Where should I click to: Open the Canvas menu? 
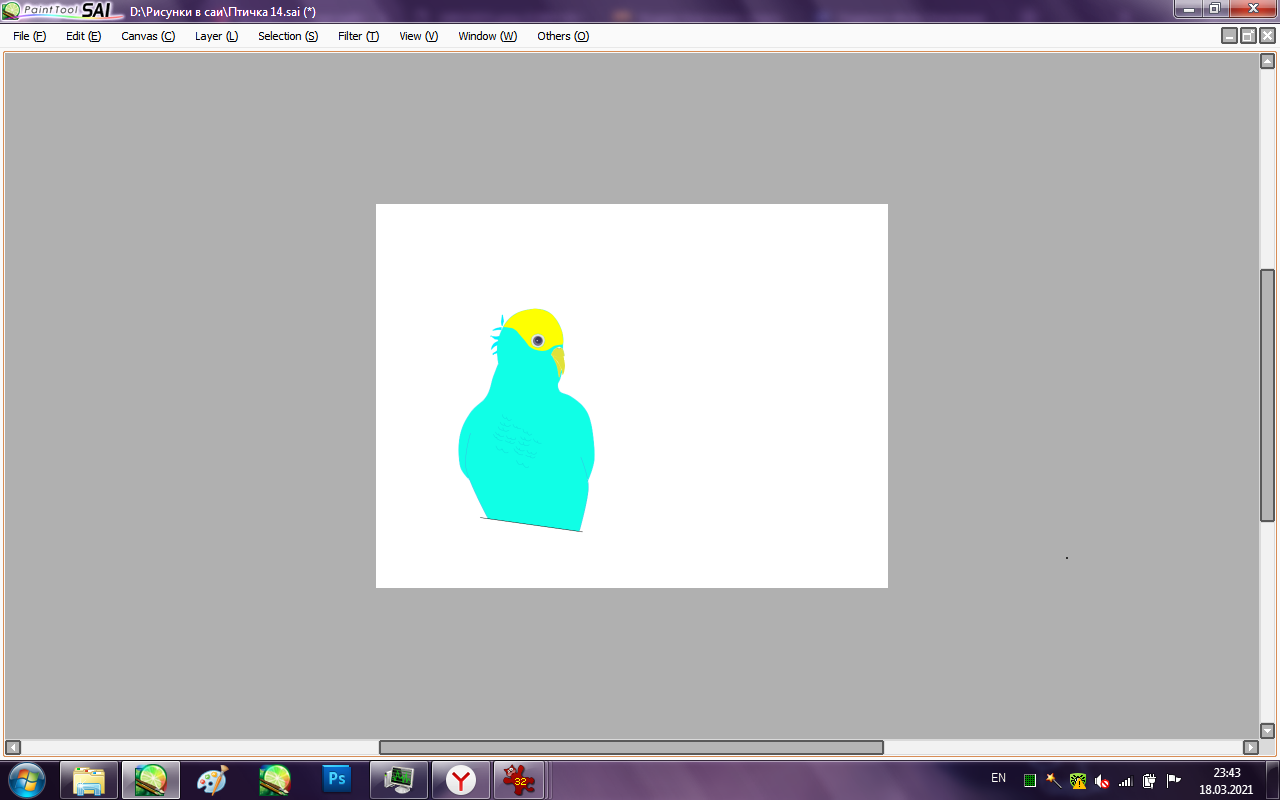pyautogui.click(x=147, y=36)
